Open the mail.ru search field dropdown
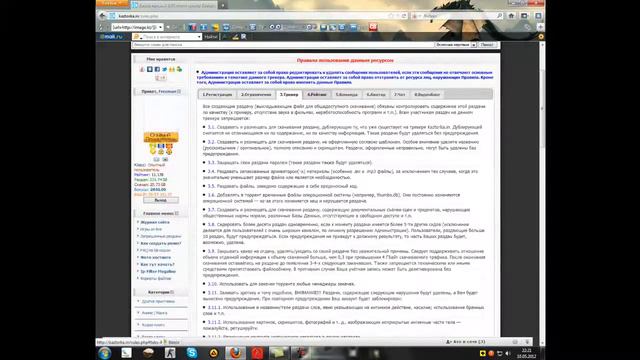 pos(199,37)
